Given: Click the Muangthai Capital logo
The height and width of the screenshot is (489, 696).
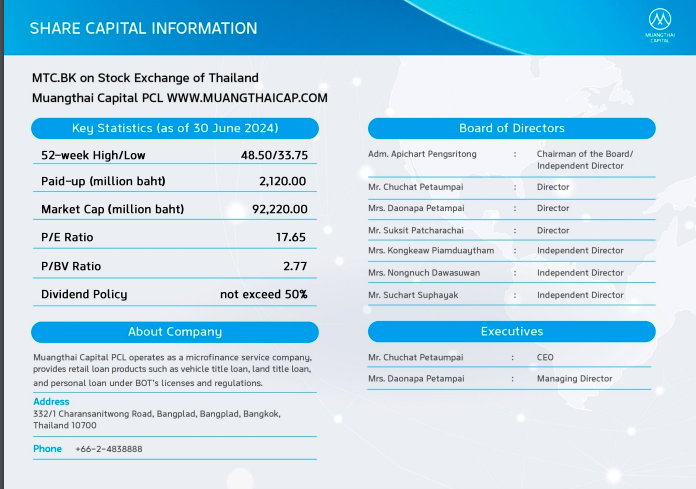Looking at the screenshot, I should tap(660, 25).
